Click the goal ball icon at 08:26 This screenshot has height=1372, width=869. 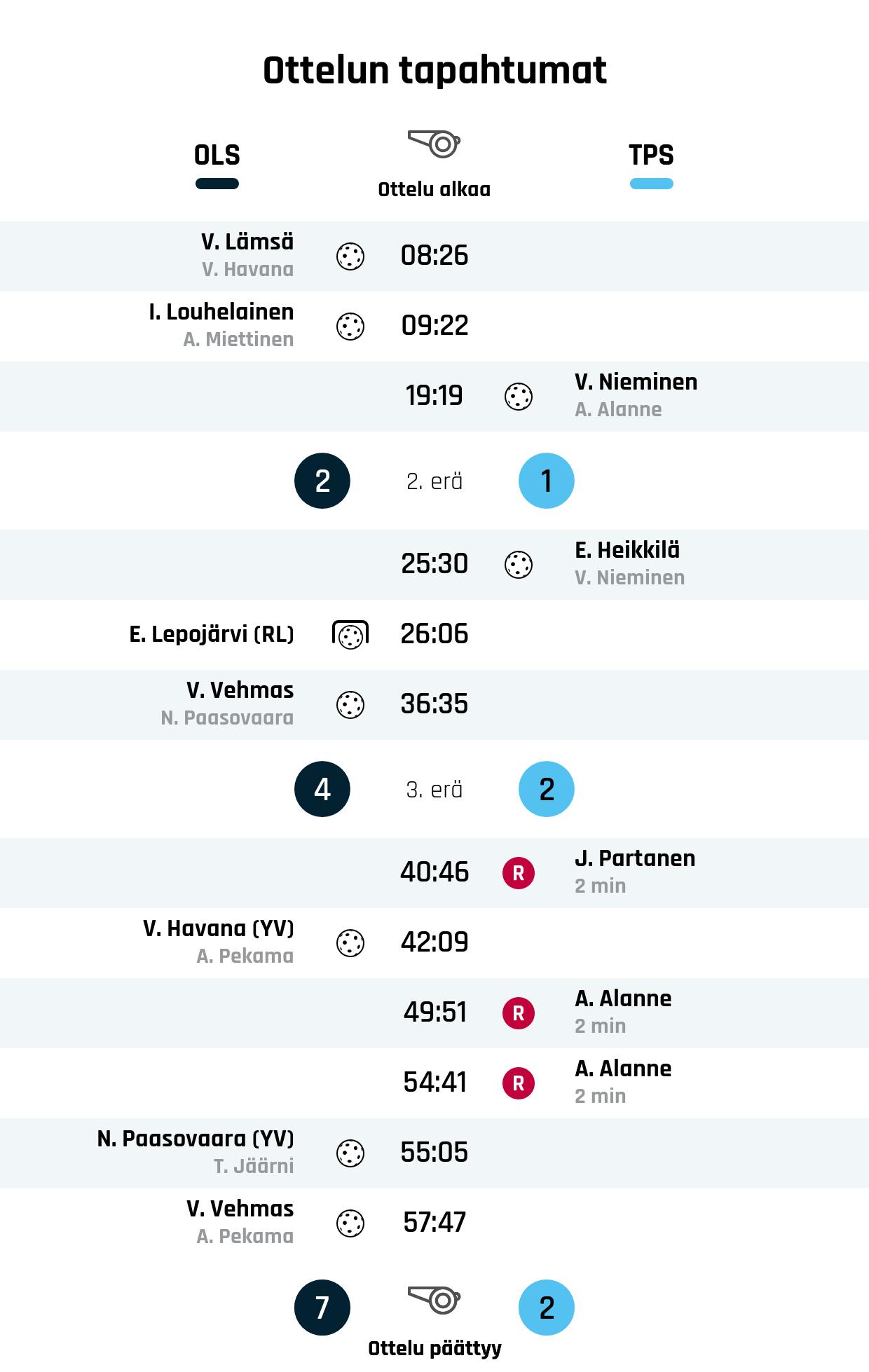point(350,256)
